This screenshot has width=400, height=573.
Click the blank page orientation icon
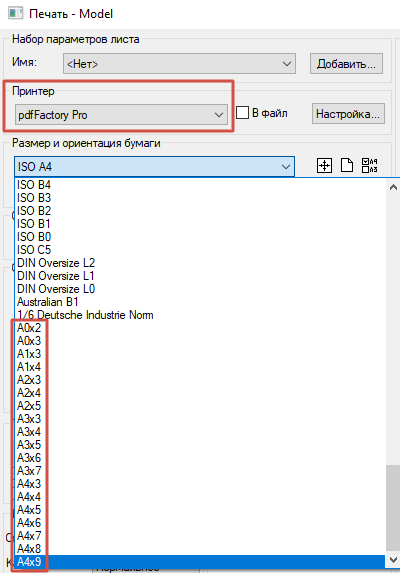pyautogui.click(x=347, y=166)
